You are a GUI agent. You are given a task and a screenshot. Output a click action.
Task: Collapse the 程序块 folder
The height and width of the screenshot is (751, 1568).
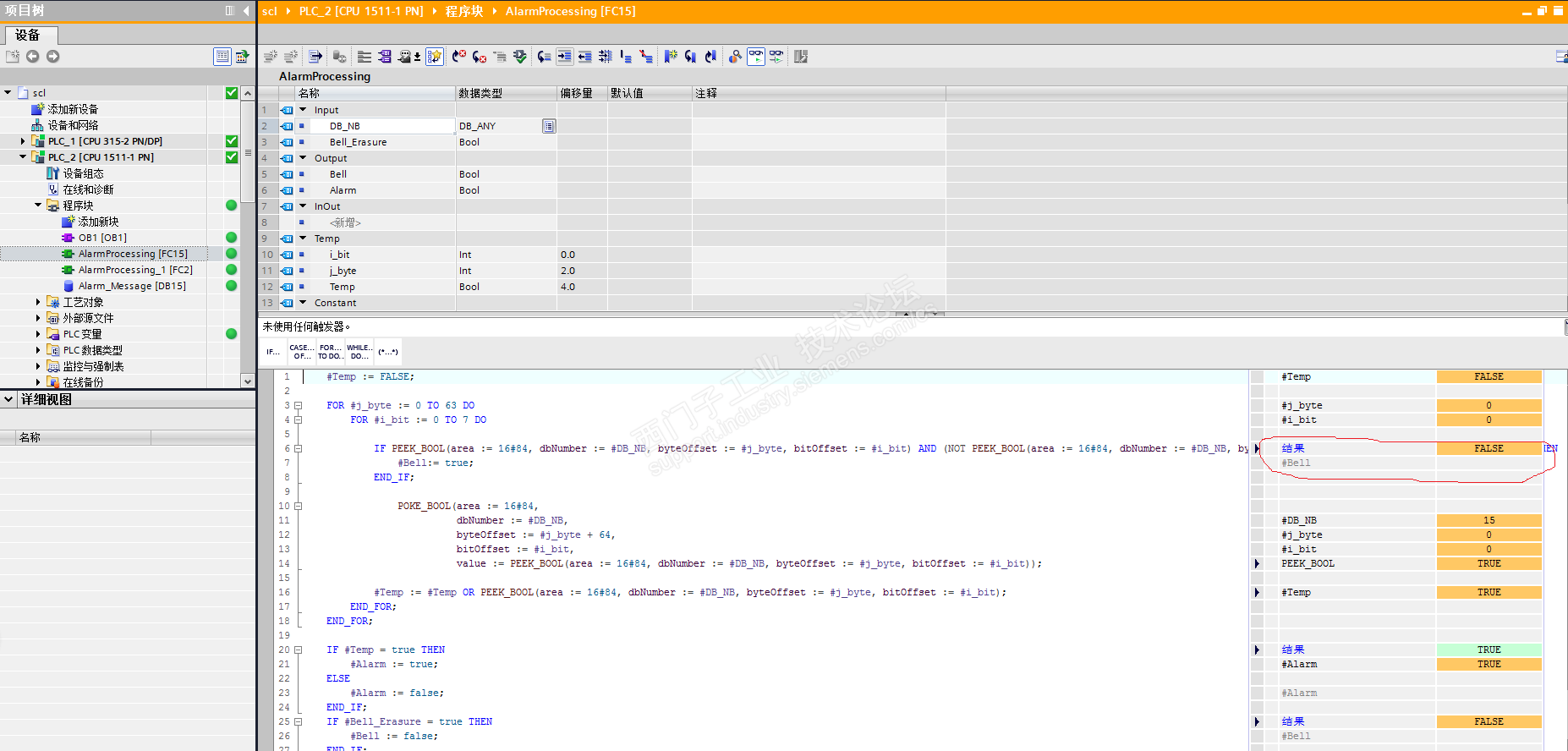[38, 206]
